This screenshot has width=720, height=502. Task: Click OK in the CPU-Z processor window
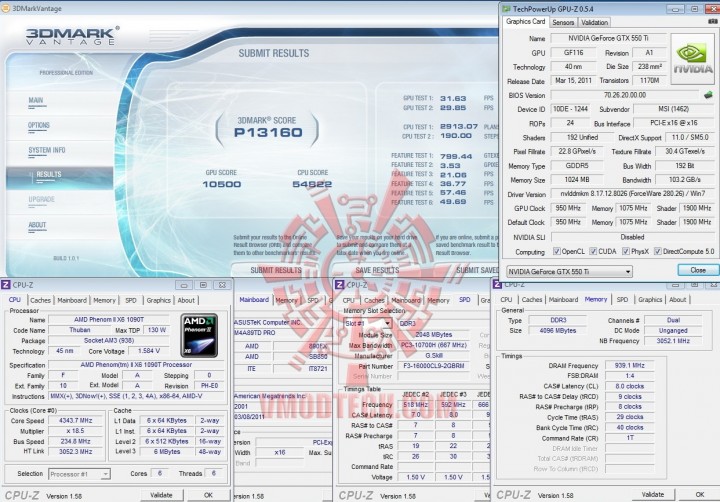tap(208, 495)
